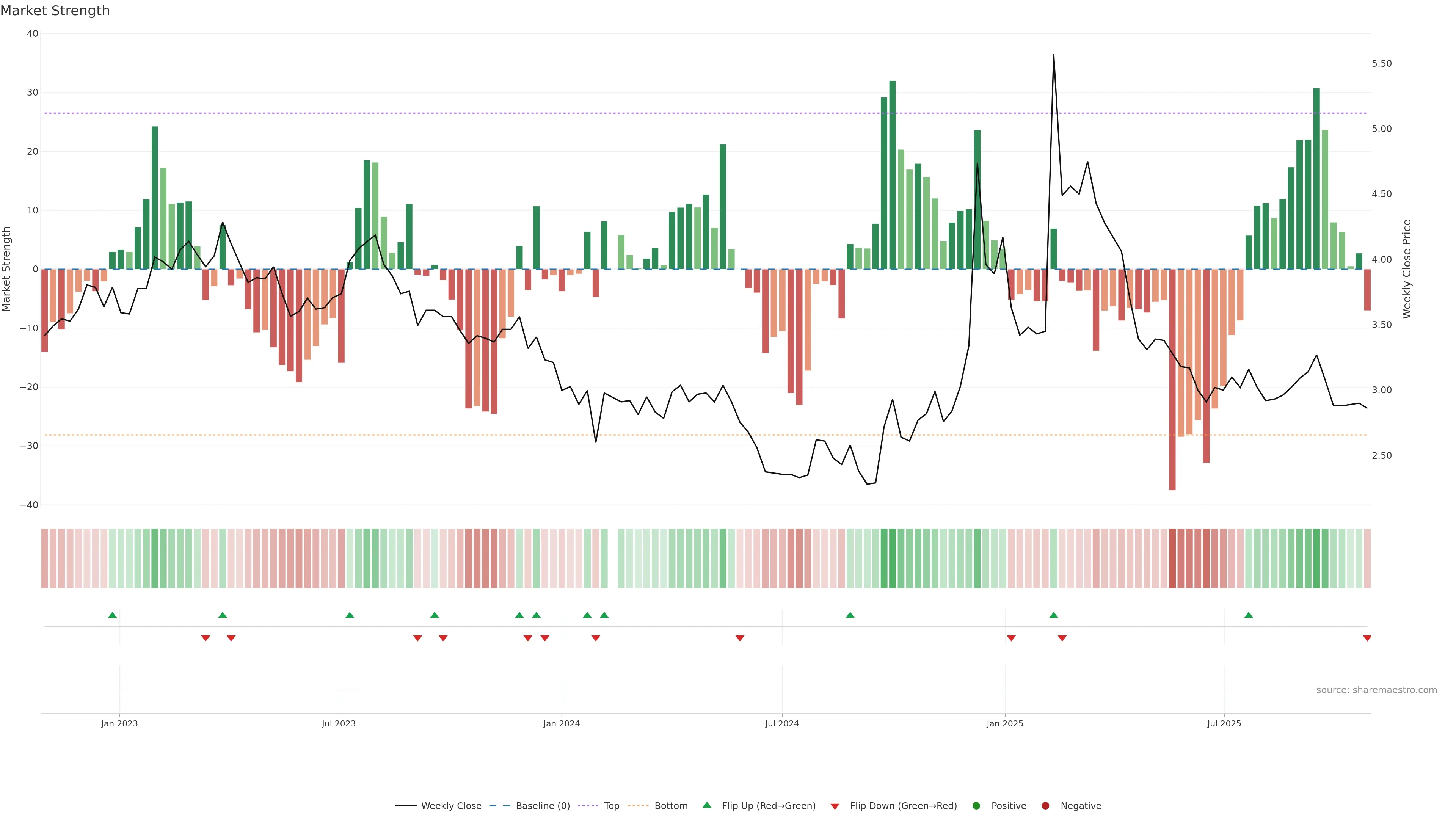The image size is (1456, 819).
Task: Click the dark red Negative legend circle
Action: point(1045,806)
